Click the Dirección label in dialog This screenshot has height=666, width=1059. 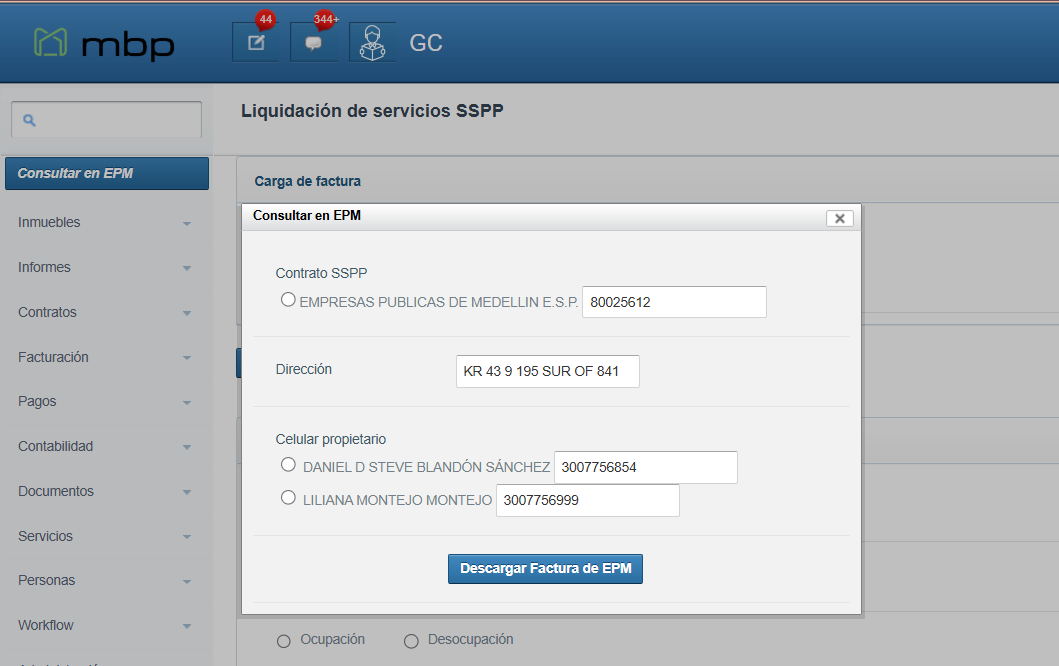[x=303, y=369]
